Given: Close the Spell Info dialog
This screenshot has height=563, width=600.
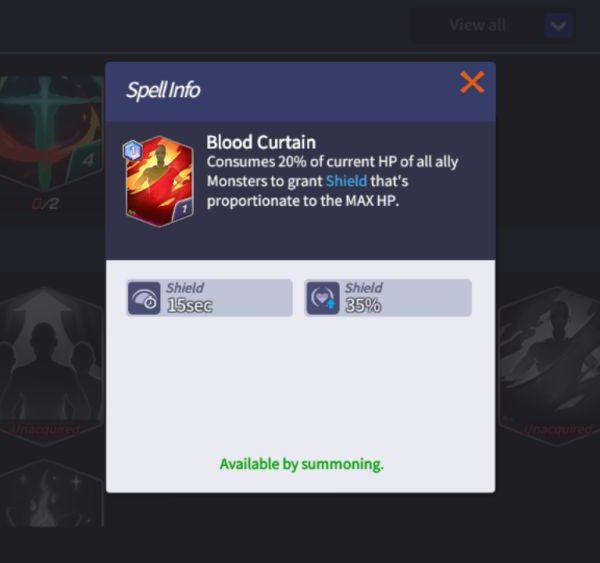Looking at the screenshot, I should [x=472, y=82].
